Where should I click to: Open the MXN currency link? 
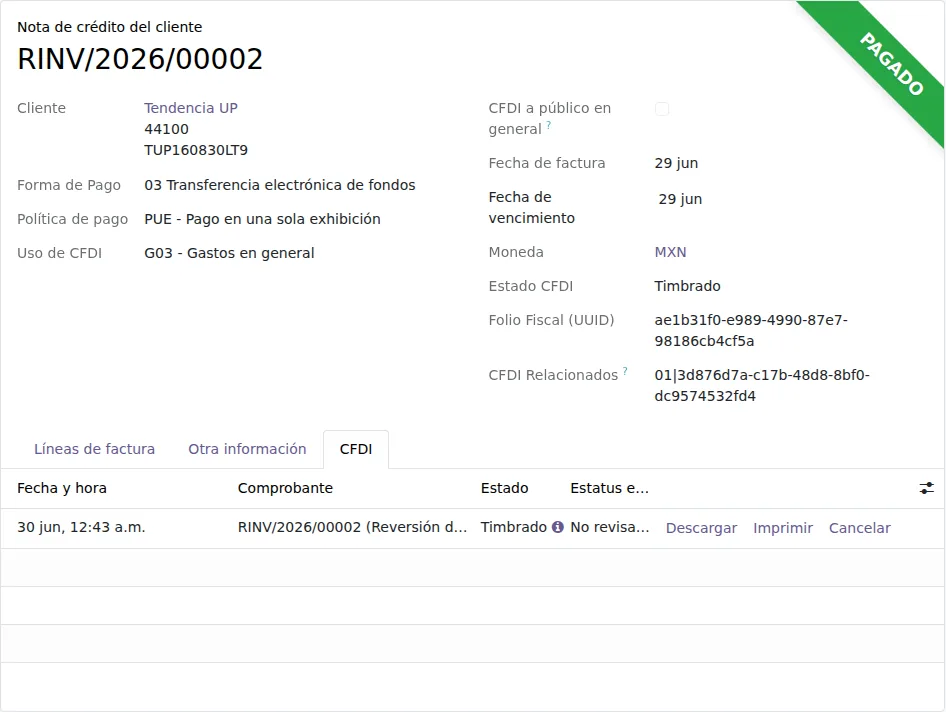(x=670, y=252)
